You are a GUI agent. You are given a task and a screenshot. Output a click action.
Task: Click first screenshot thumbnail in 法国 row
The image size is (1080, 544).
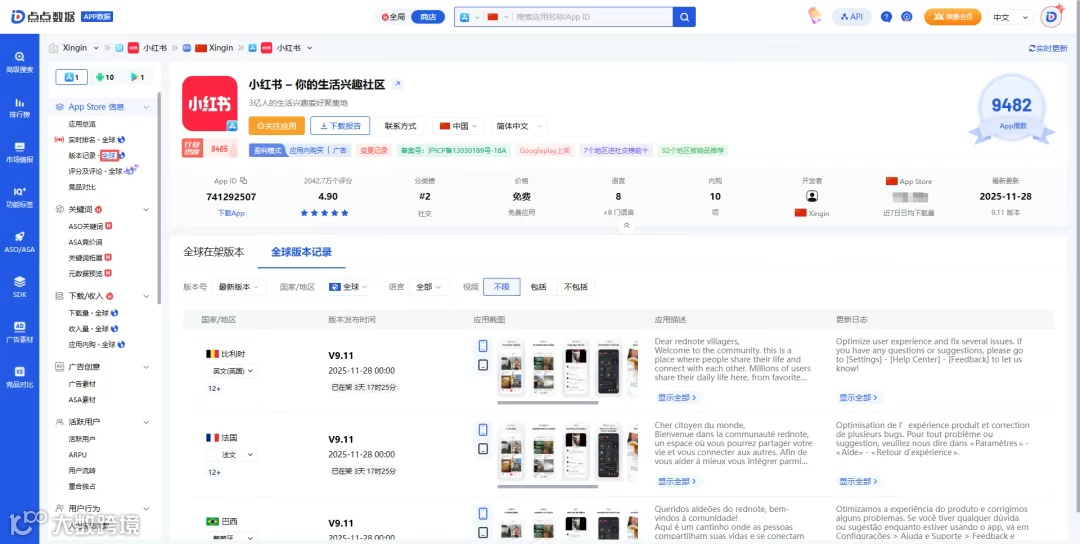coord(511,451)
